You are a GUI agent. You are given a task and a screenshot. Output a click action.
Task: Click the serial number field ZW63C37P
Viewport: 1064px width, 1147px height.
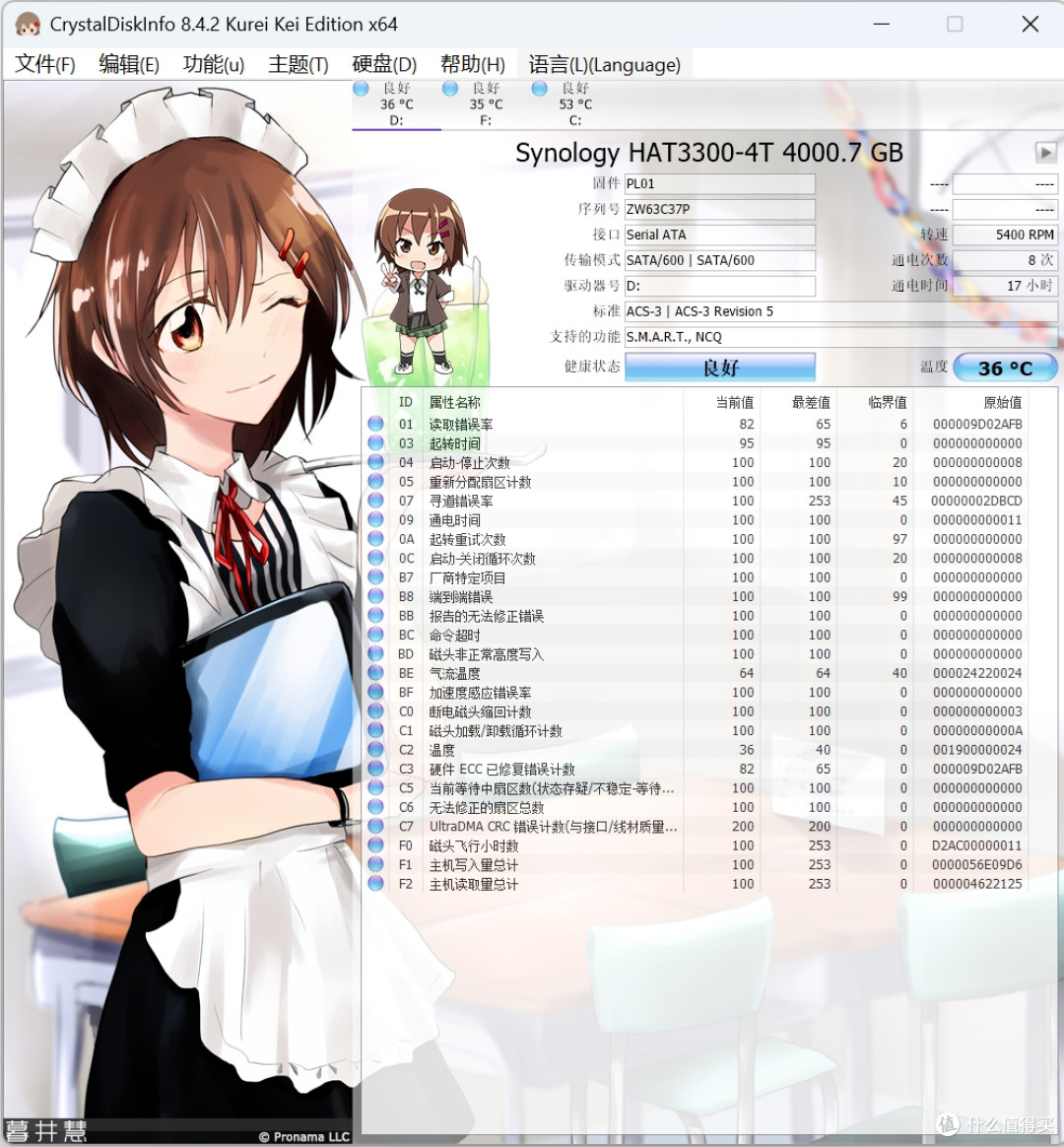click(x=720, y=209)
